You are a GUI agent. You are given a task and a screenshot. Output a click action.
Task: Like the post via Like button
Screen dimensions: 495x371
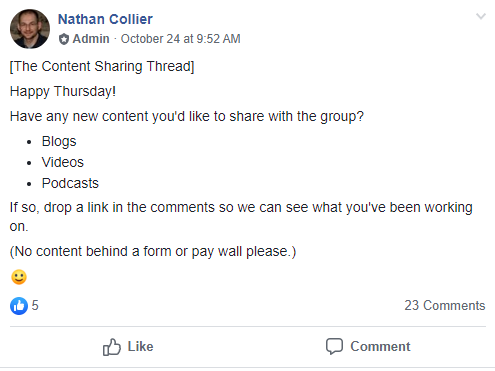[x=128, y=347]
